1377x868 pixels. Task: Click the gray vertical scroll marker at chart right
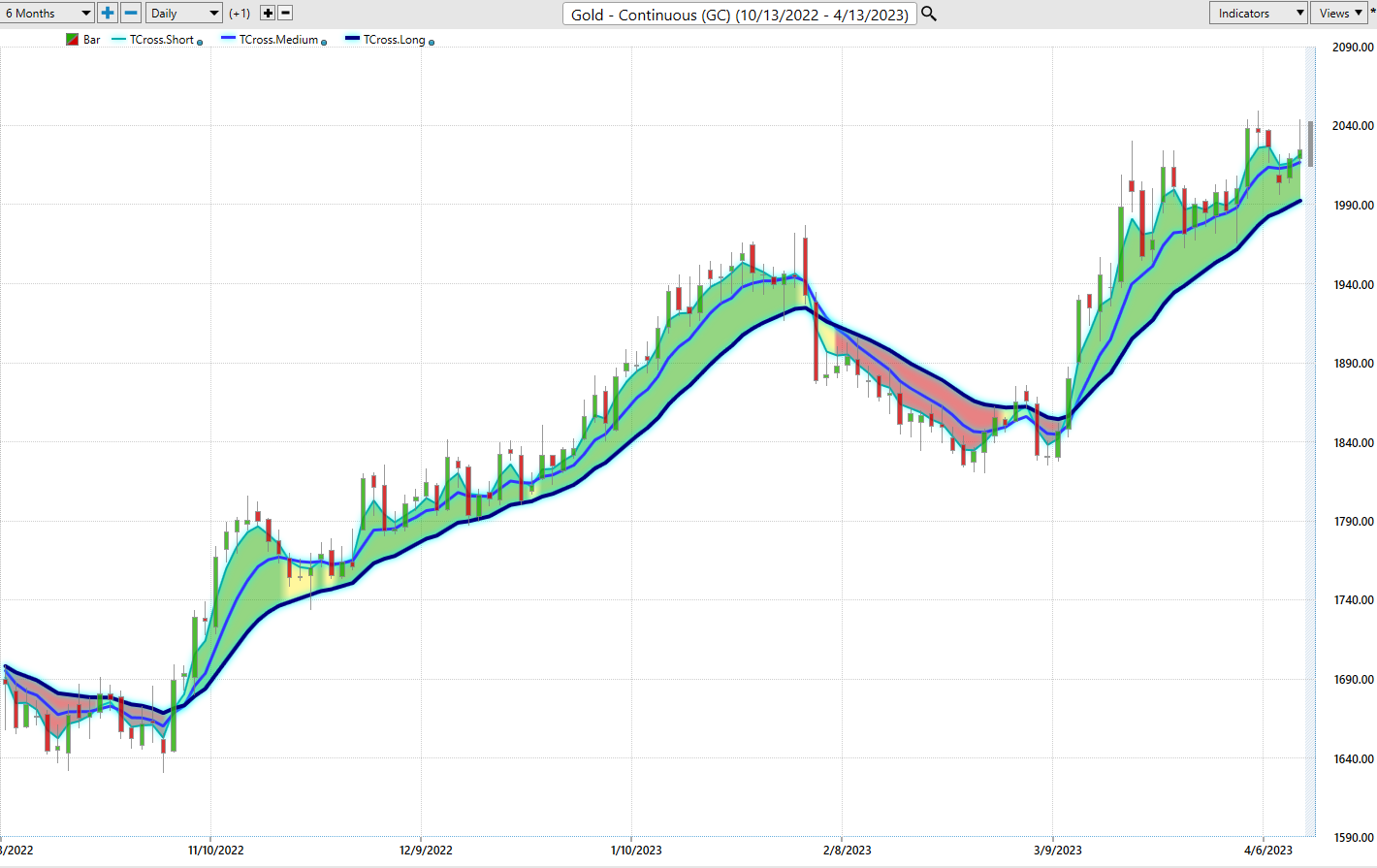click(x=1311, y=144)
